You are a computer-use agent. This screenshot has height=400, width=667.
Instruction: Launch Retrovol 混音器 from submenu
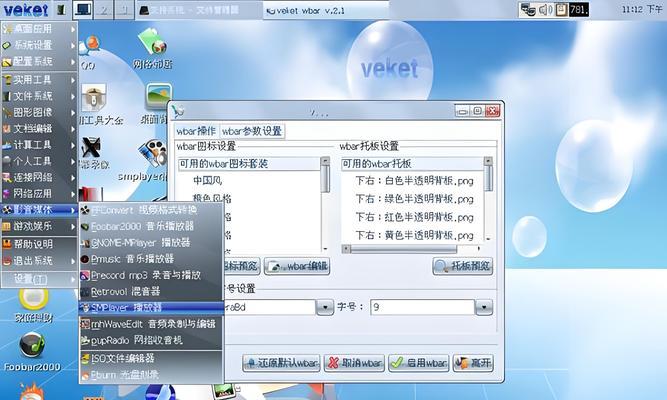point(151,291)
